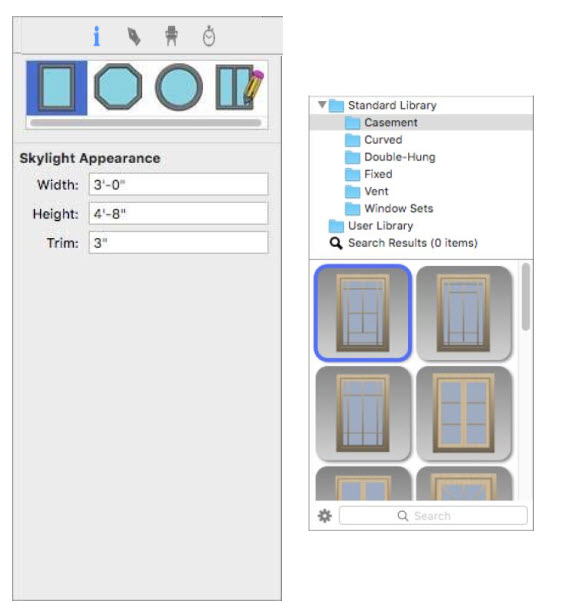The width and height of the screenshot is (577, 604).
Task: Click the skylight Width field
Action: (x=178, y=184)
